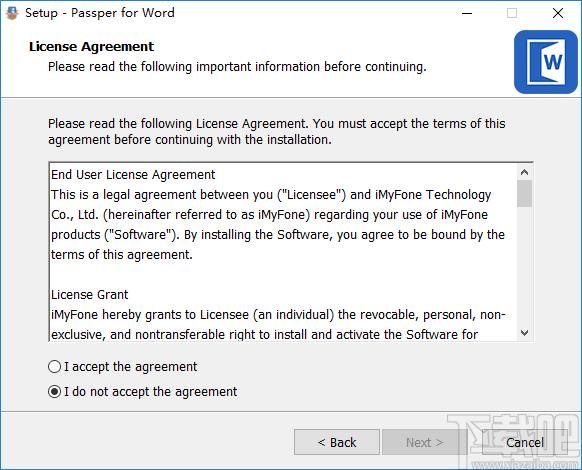This screenshot has width=582, height=470.
Task: Click the "End User License Agreement" line
Action: [x=133, y=174]
